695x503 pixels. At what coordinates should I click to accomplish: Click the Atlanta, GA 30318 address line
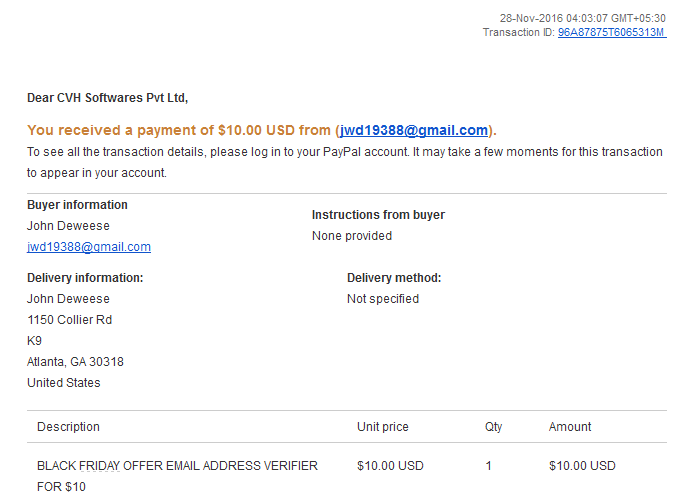point(75,362)
